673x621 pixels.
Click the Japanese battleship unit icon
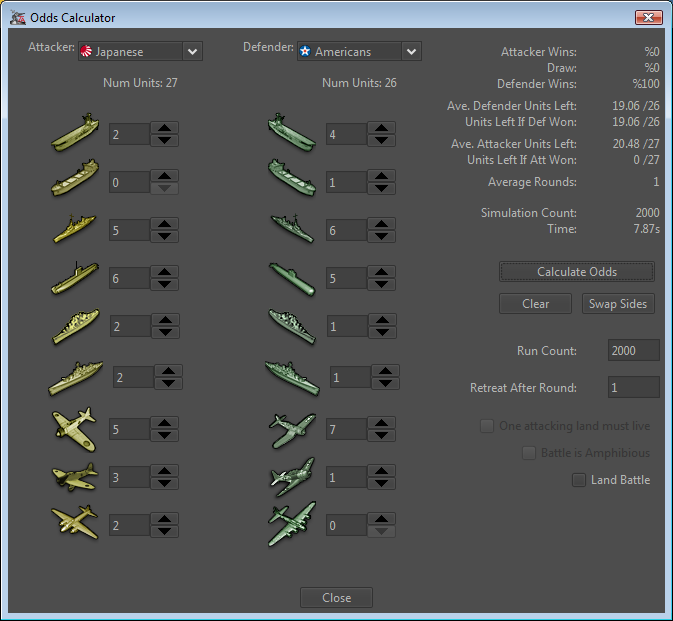(76, 378)
